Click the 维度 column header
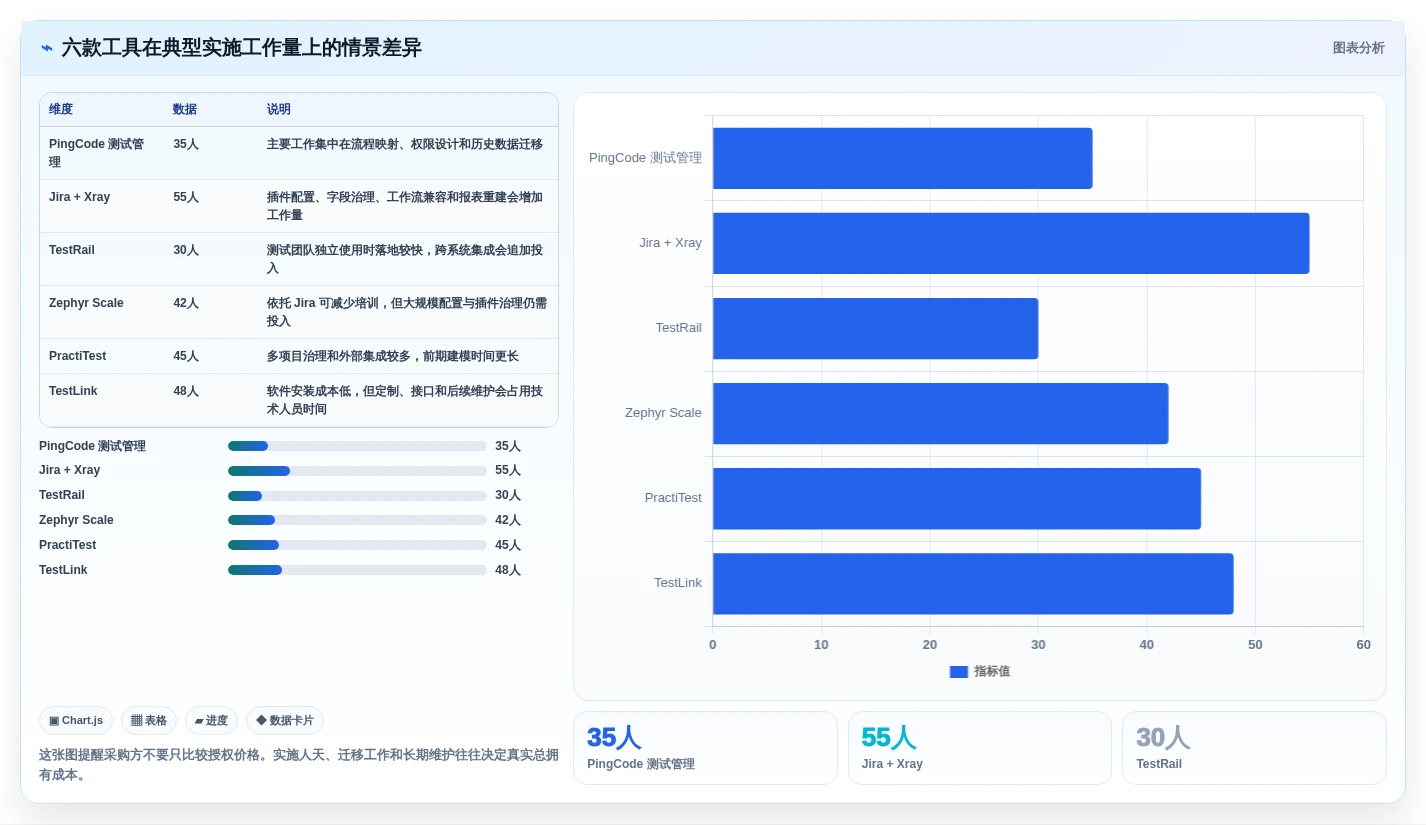This screenshot has width=1426, height=825. coord(102,110)
